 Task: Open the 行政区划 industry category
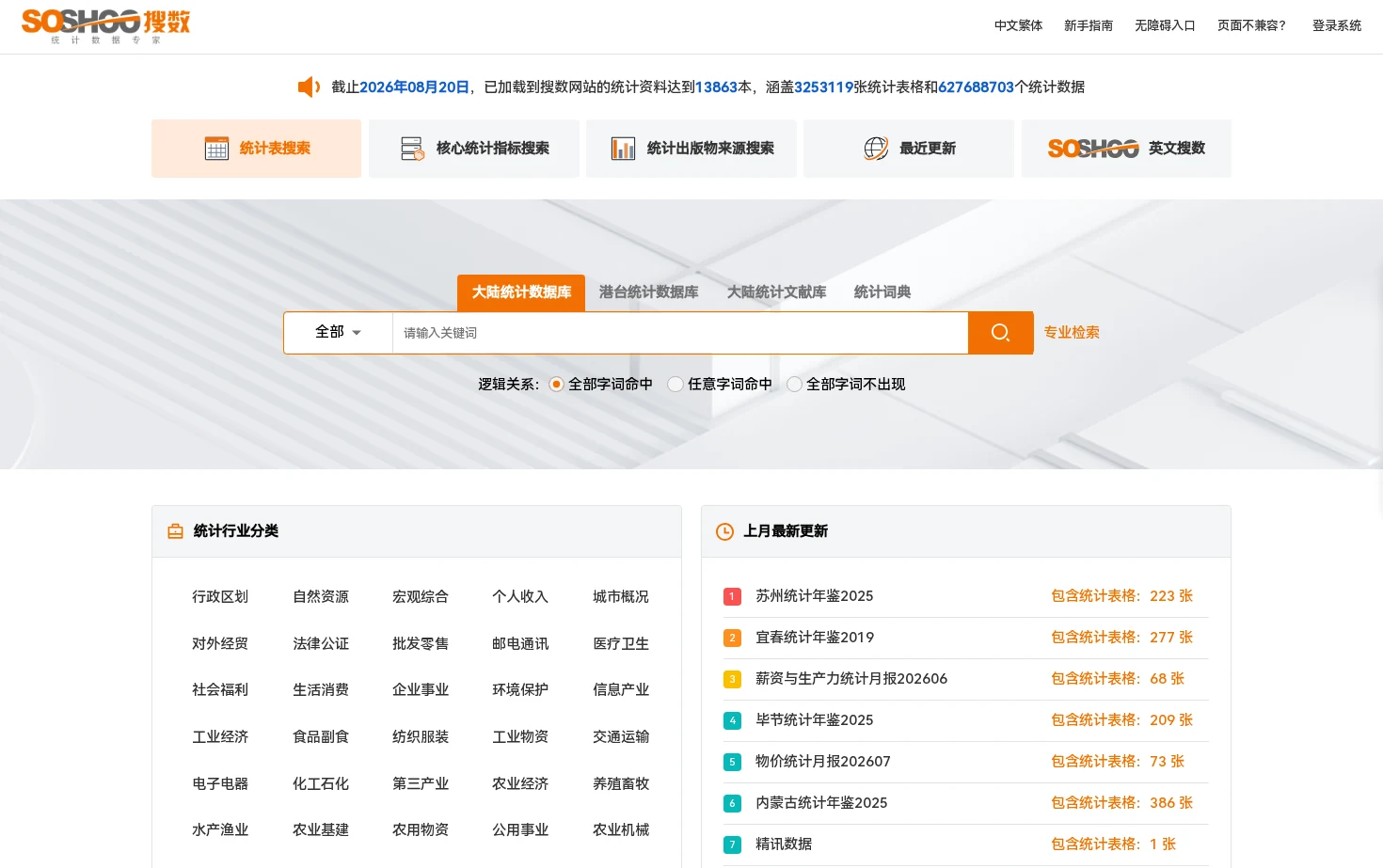220,597
